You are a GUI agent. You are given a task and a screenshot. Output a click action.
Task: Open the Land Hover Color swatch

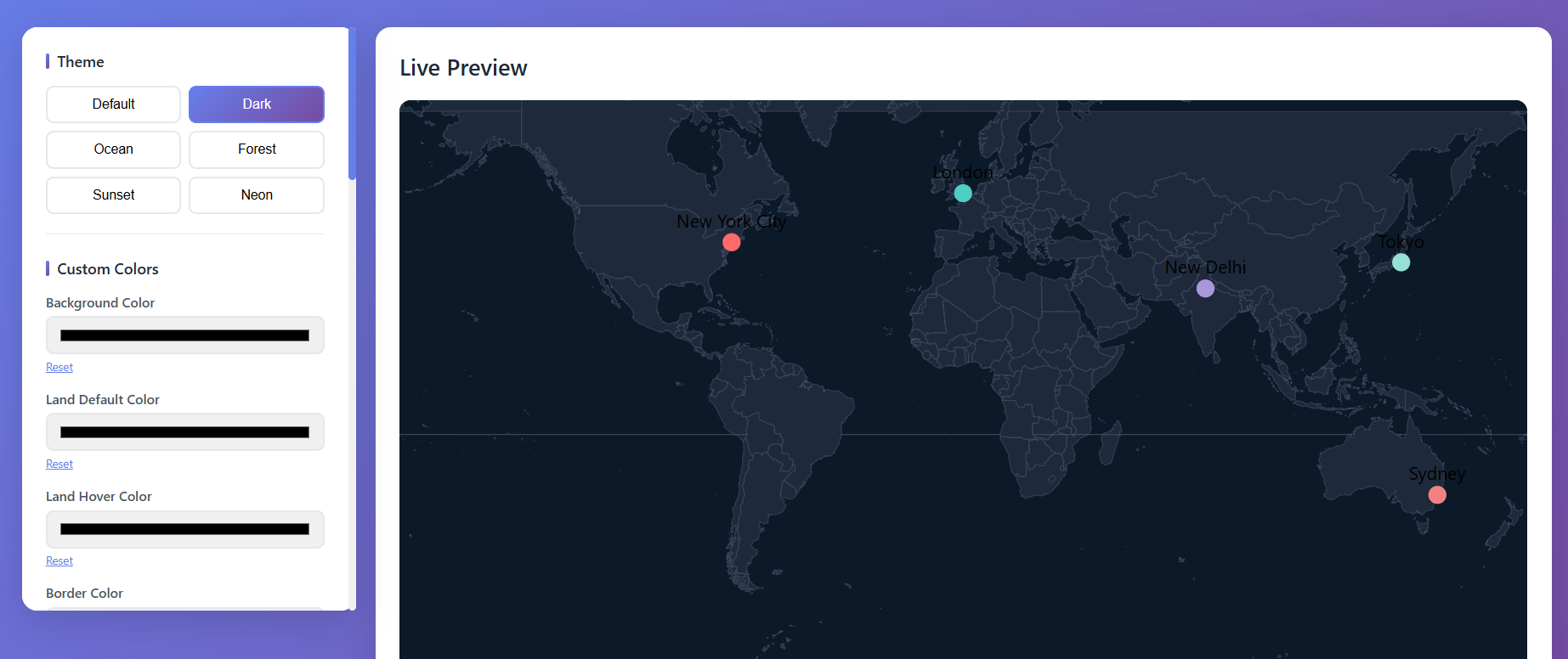pos(185,529)
